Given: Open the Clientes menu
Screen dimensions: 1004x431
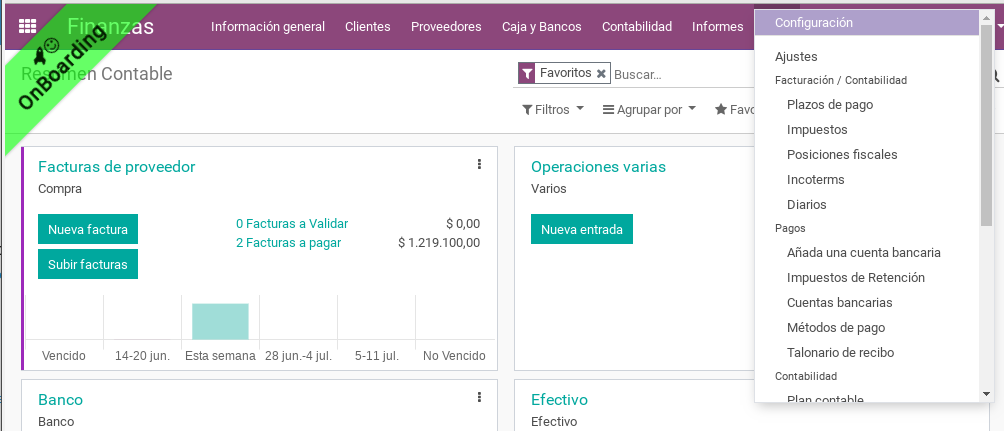Looking at the screenshot, I should click(368, 26).
